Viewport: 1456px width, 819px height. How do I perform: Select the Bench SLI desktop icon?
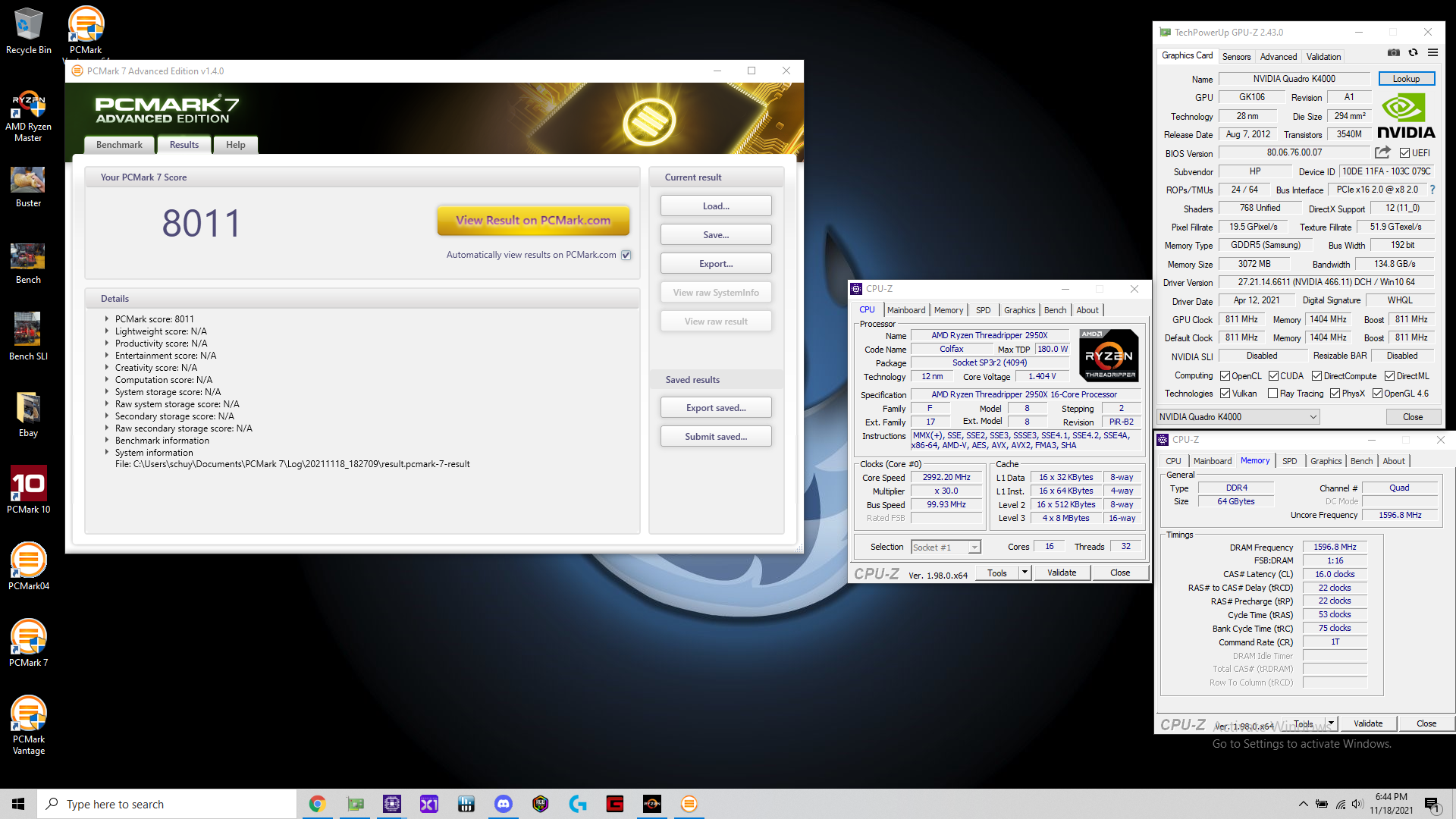tap(28, 337)
